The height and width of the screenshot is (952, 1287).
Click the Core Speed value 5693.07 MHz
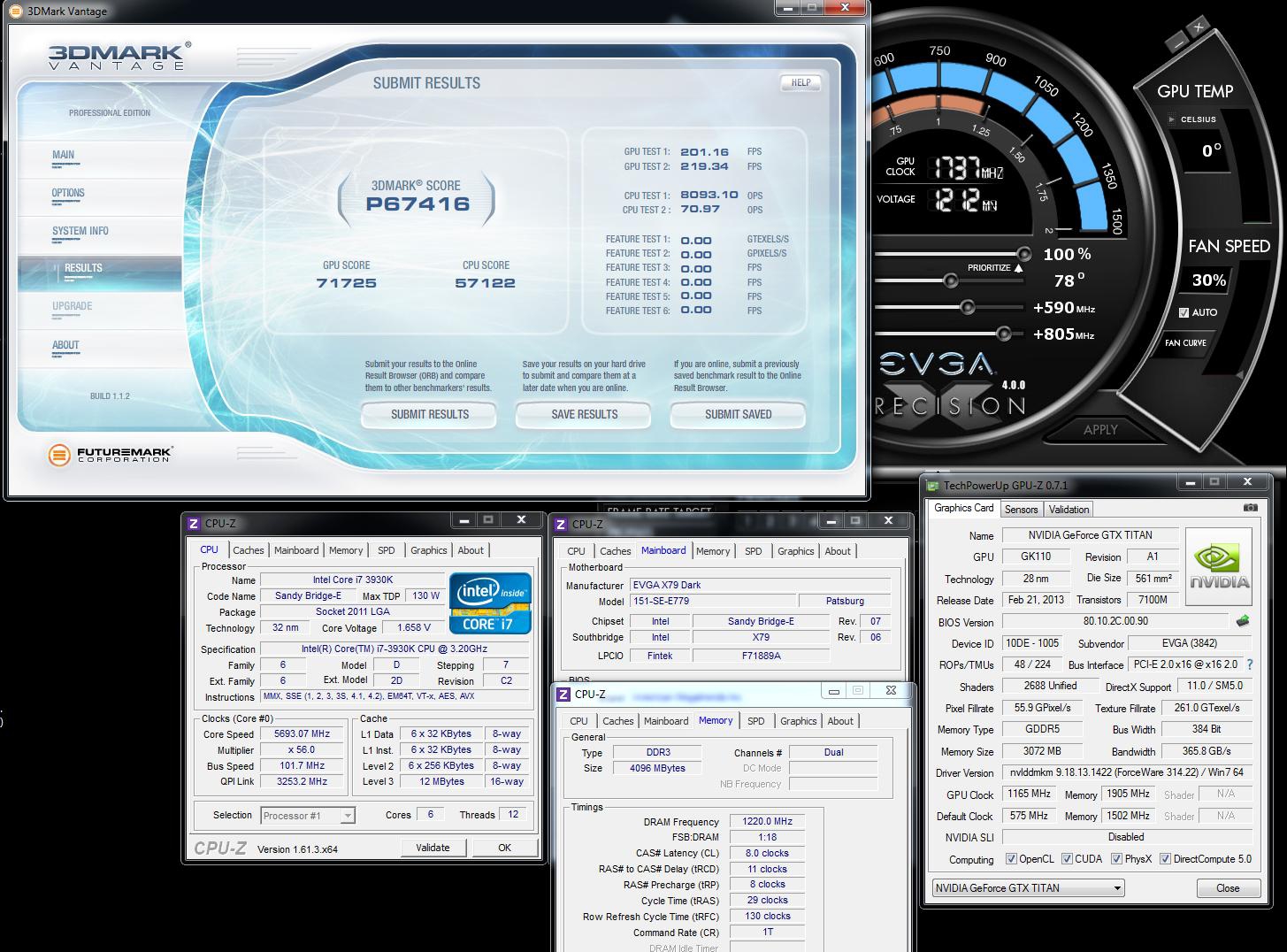[303, 734]
